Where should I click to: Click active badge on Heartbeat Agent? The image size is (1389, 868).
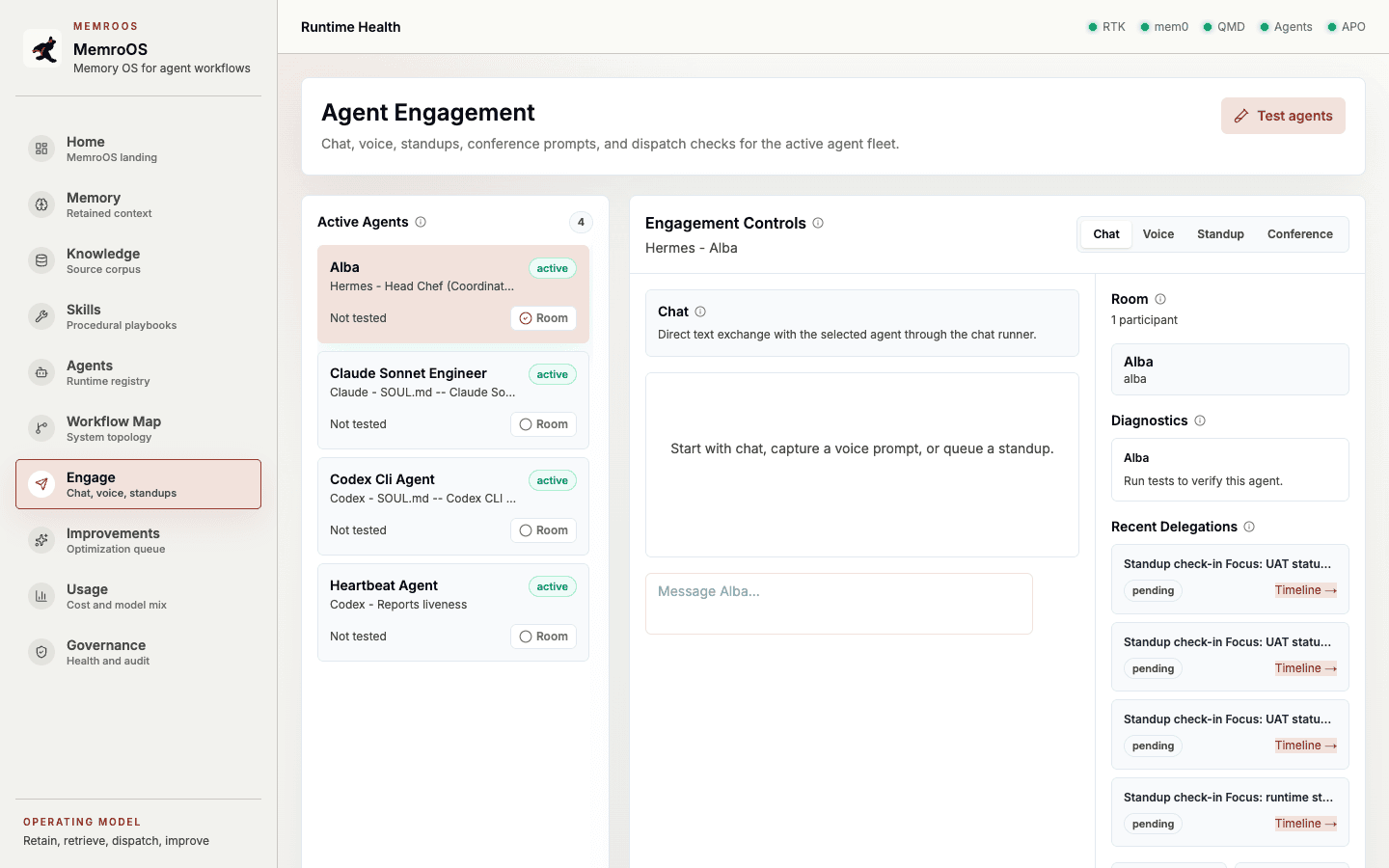point(553,586)
